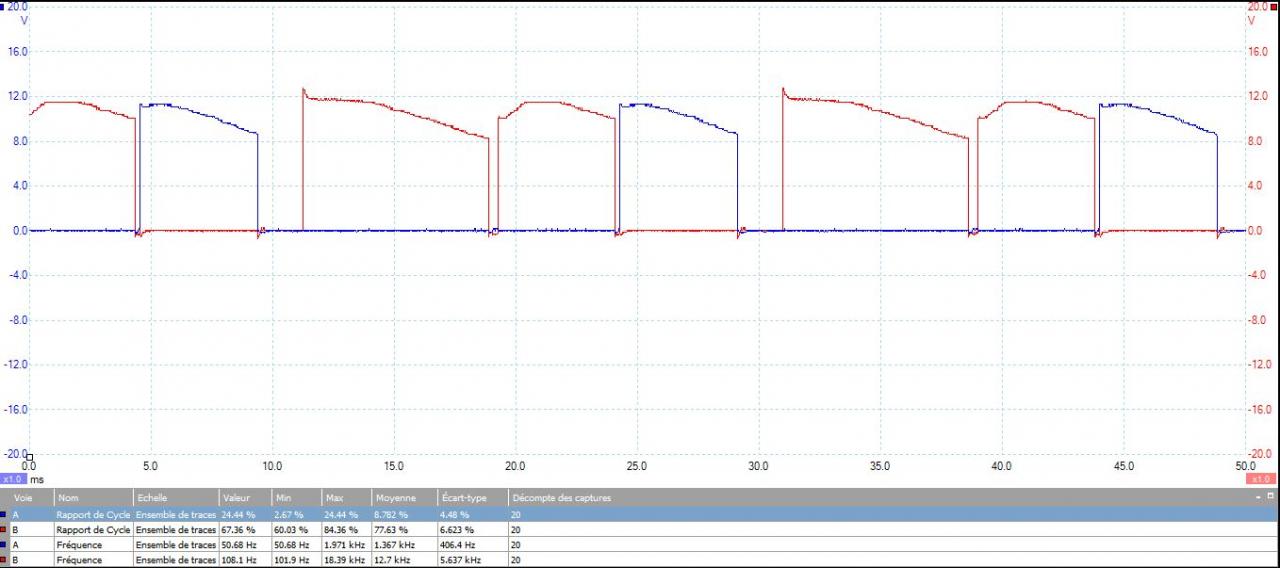
Task: Click blue color icon of A Rapport de Cycle
Action: [4, 514]
